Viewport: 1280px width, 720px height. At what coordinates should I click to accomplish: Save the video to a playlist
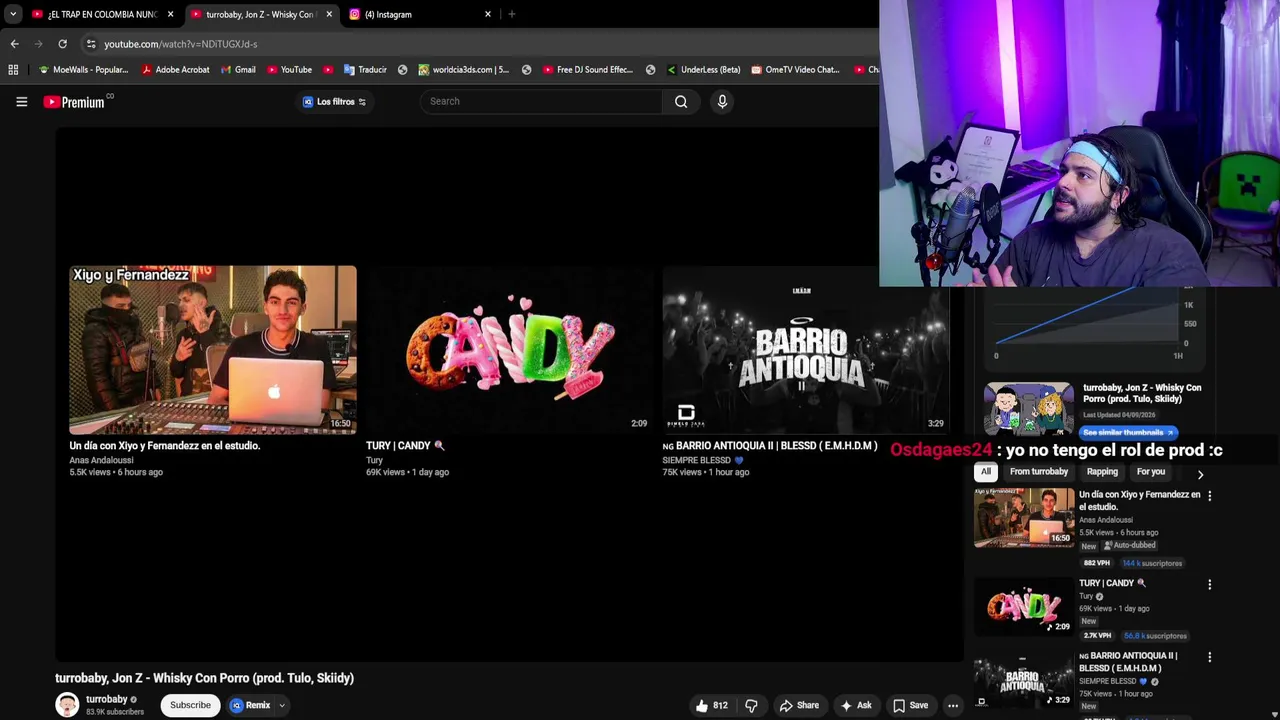pos(911,705)
